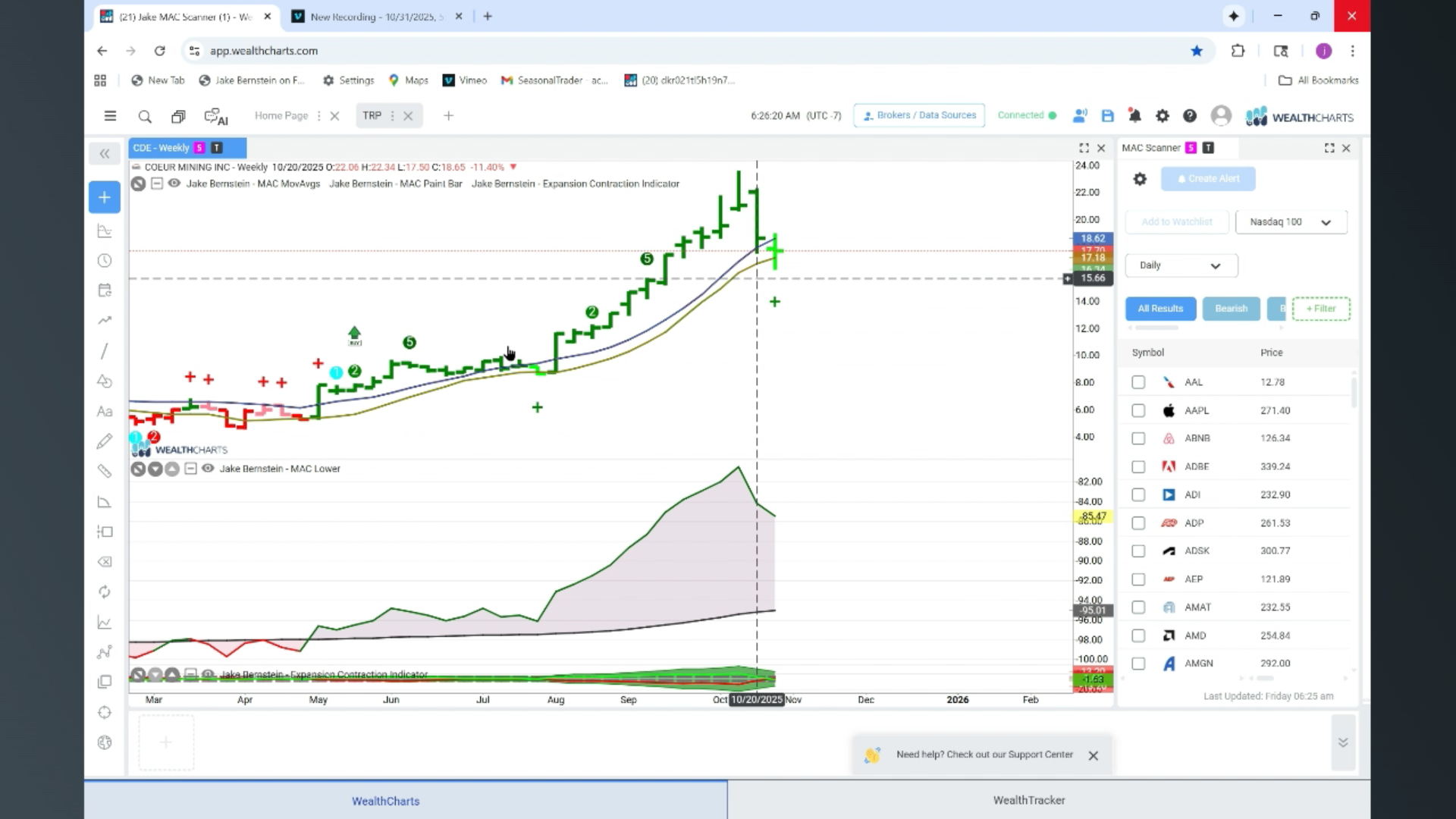Click the search magnifier icon
This screenshot has width=1456, height=819.
tap(145, 116)
